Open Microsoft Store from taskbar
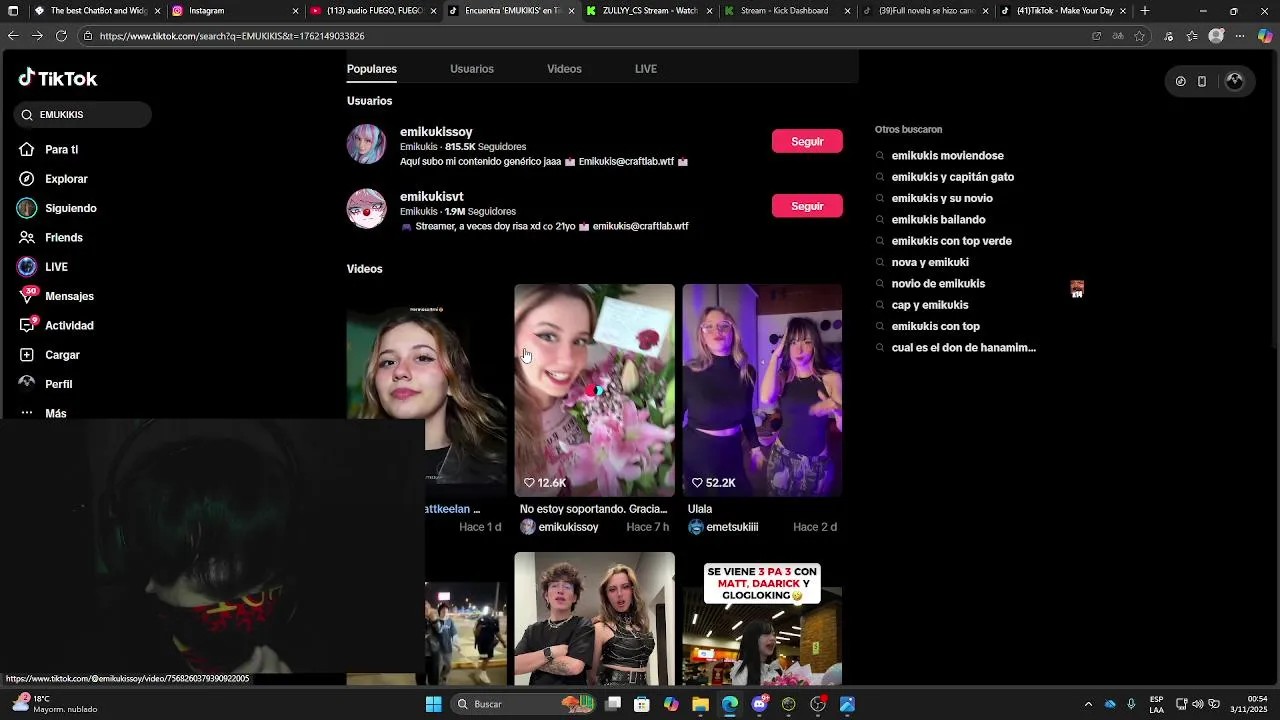 click(x=642, y=704)
